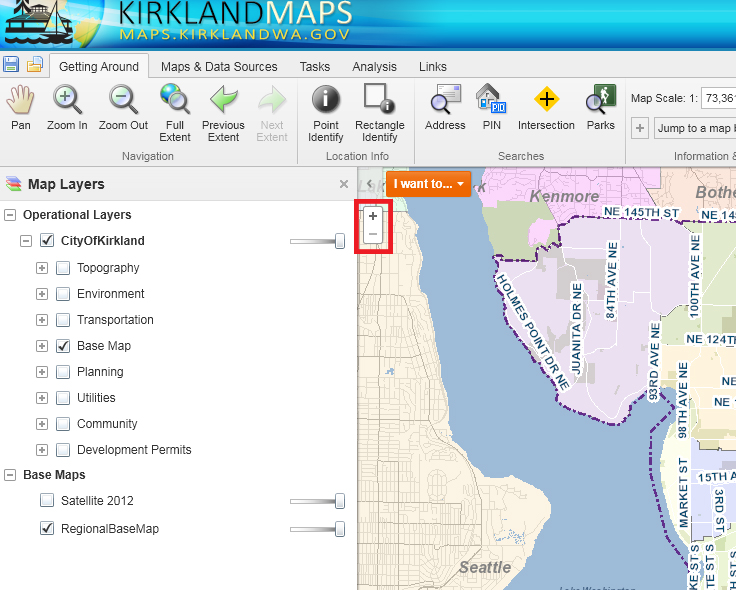Choose the Point Identify tool
Screen dimensions: 736x590
(326, 107)
